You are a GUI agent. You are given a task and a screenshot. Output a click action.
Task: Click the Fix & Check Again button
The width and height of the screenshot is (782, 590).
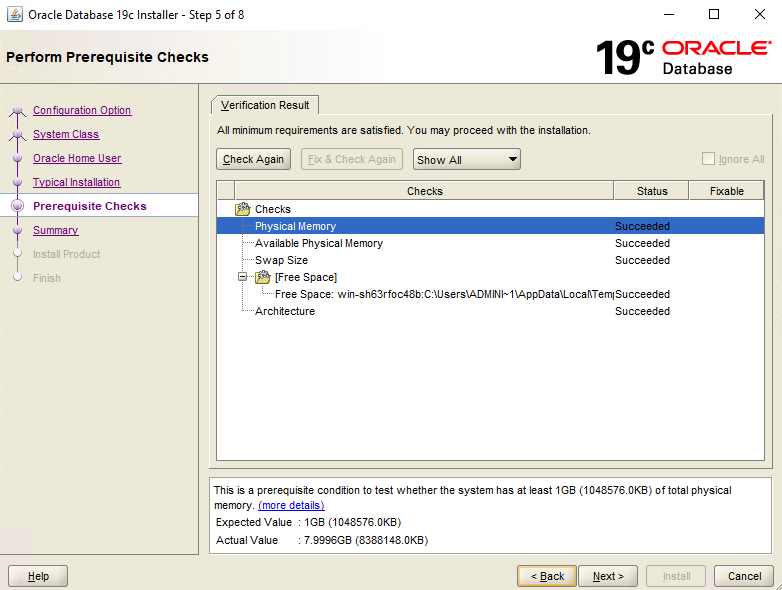(352, 159)
